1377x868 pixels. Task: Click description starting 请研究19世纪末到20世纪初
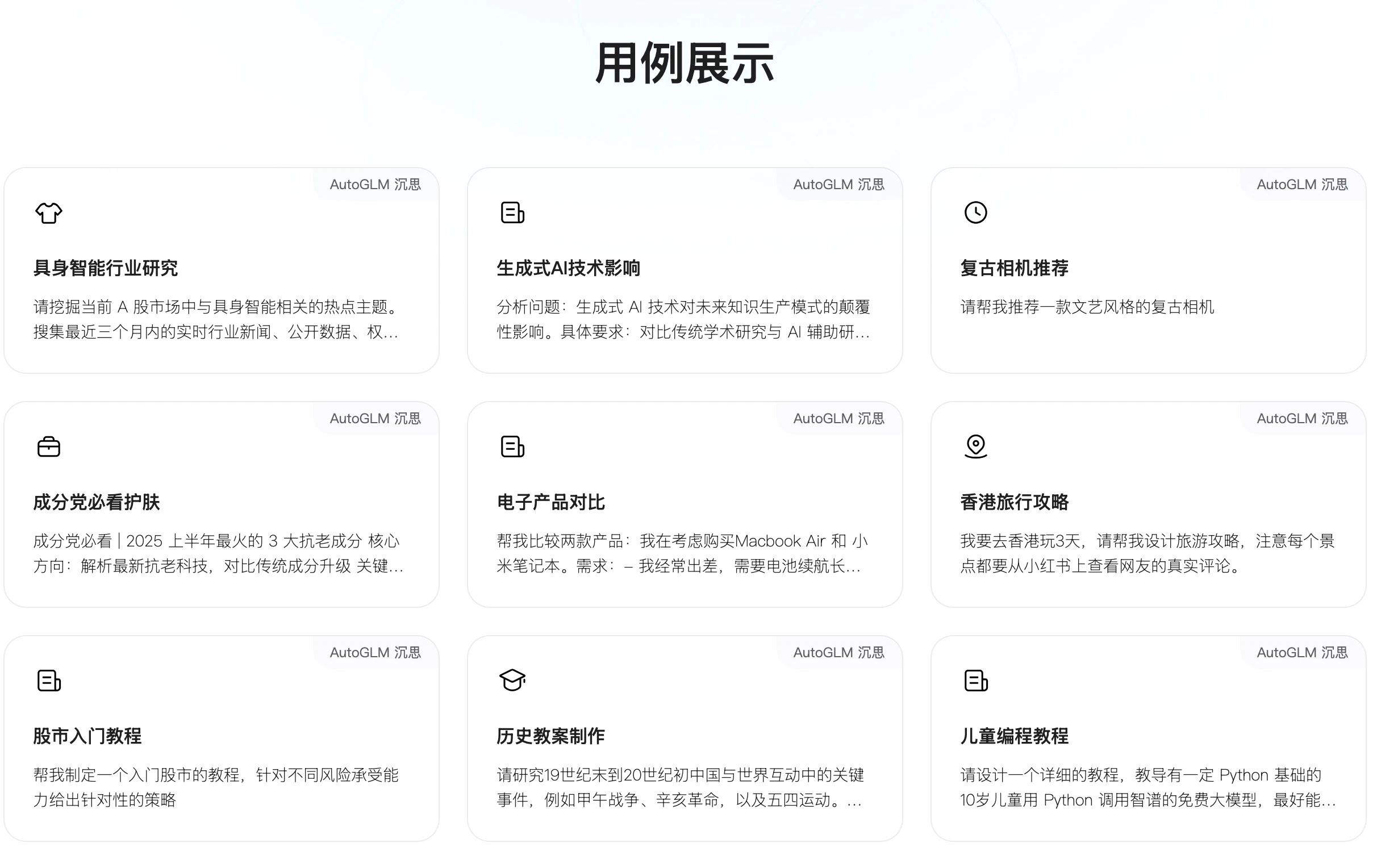pyautogui.click(x=681, y=787)
